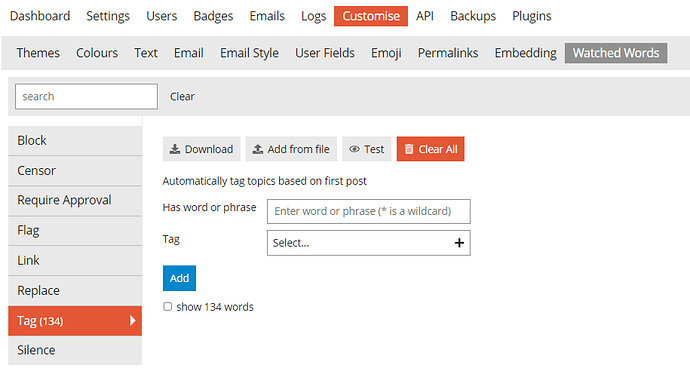Switch to the Colours sub-tab
Viewport: 690px width, 371px height.
coord(97,53)
